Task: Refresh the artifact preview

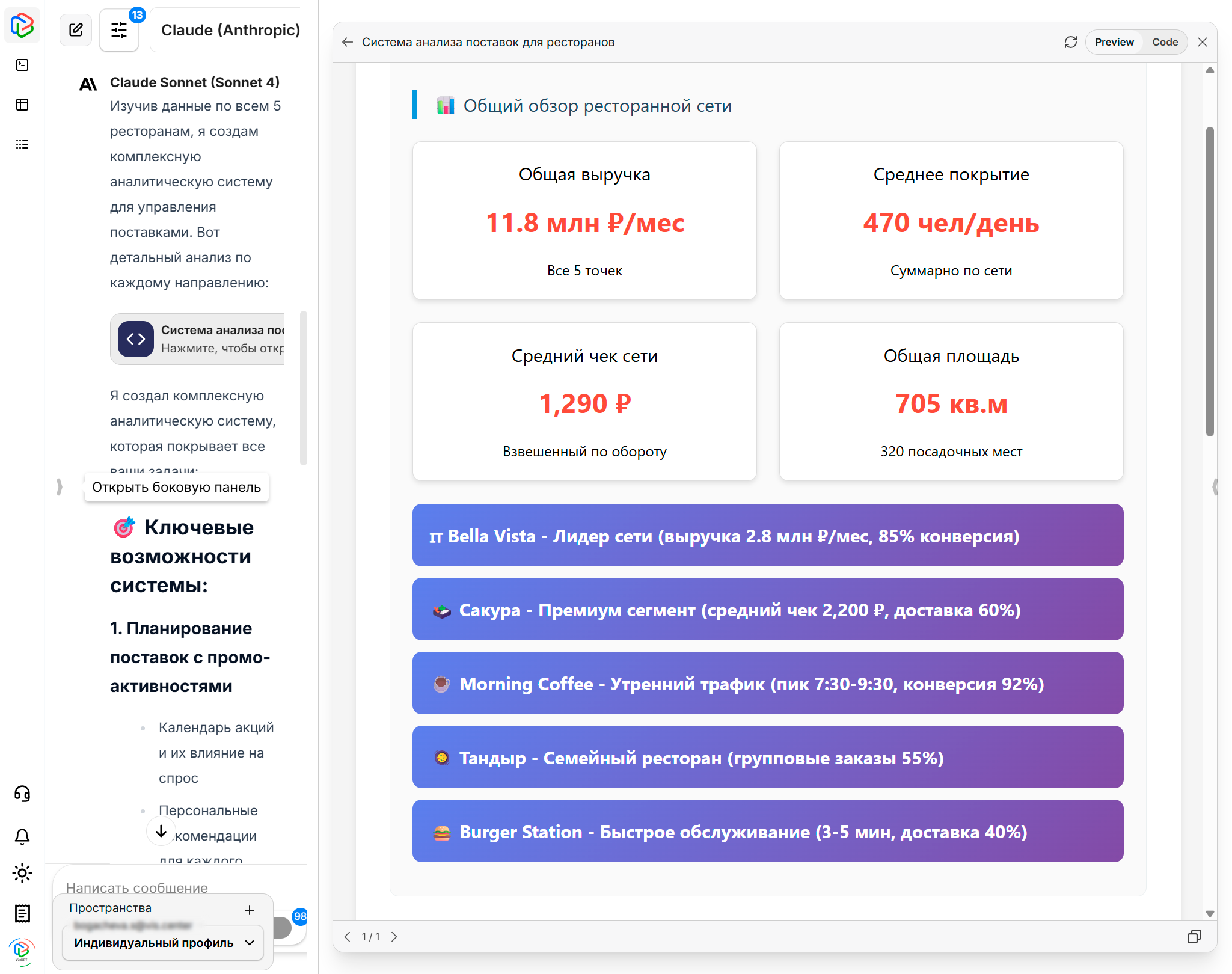Action: 1071,42
